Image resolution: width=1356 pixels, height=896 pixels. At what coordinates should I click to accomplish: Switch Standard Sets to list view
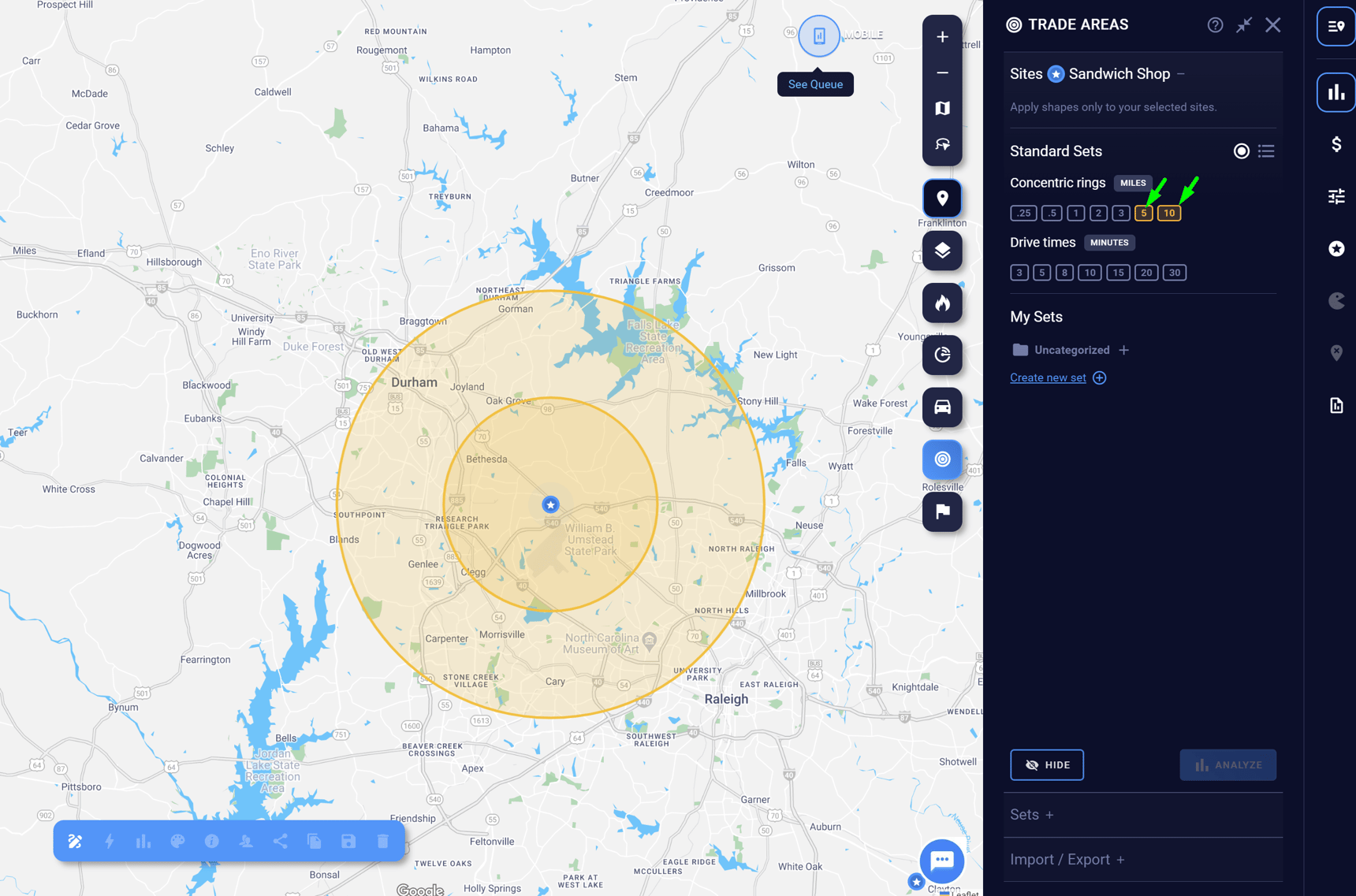(1266, 151)
